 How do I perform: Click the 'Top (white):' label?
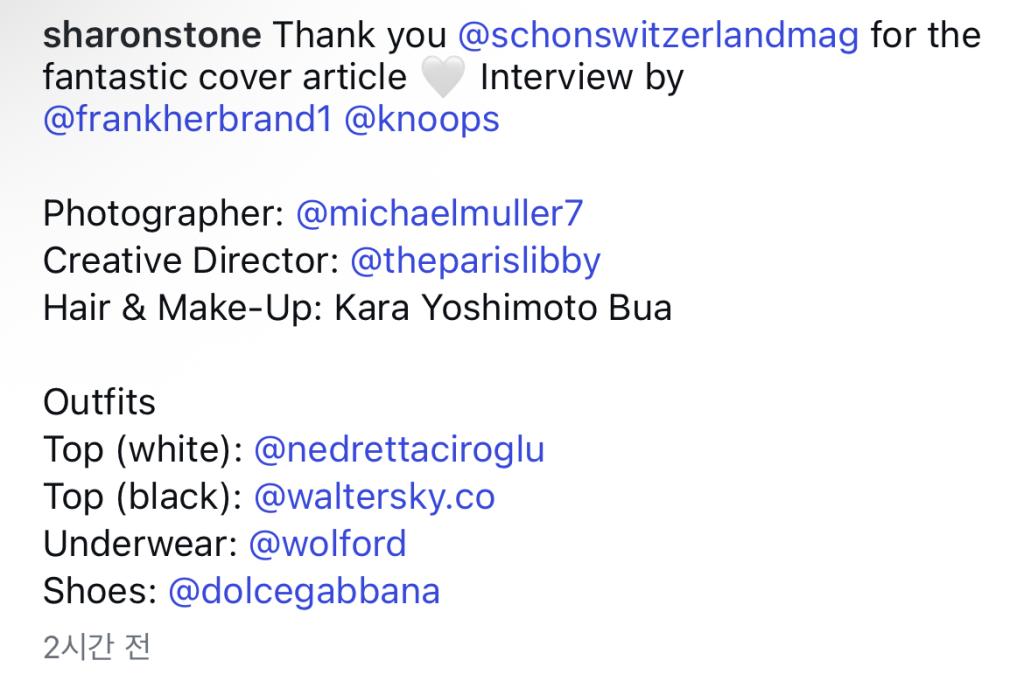pos(143,450)
